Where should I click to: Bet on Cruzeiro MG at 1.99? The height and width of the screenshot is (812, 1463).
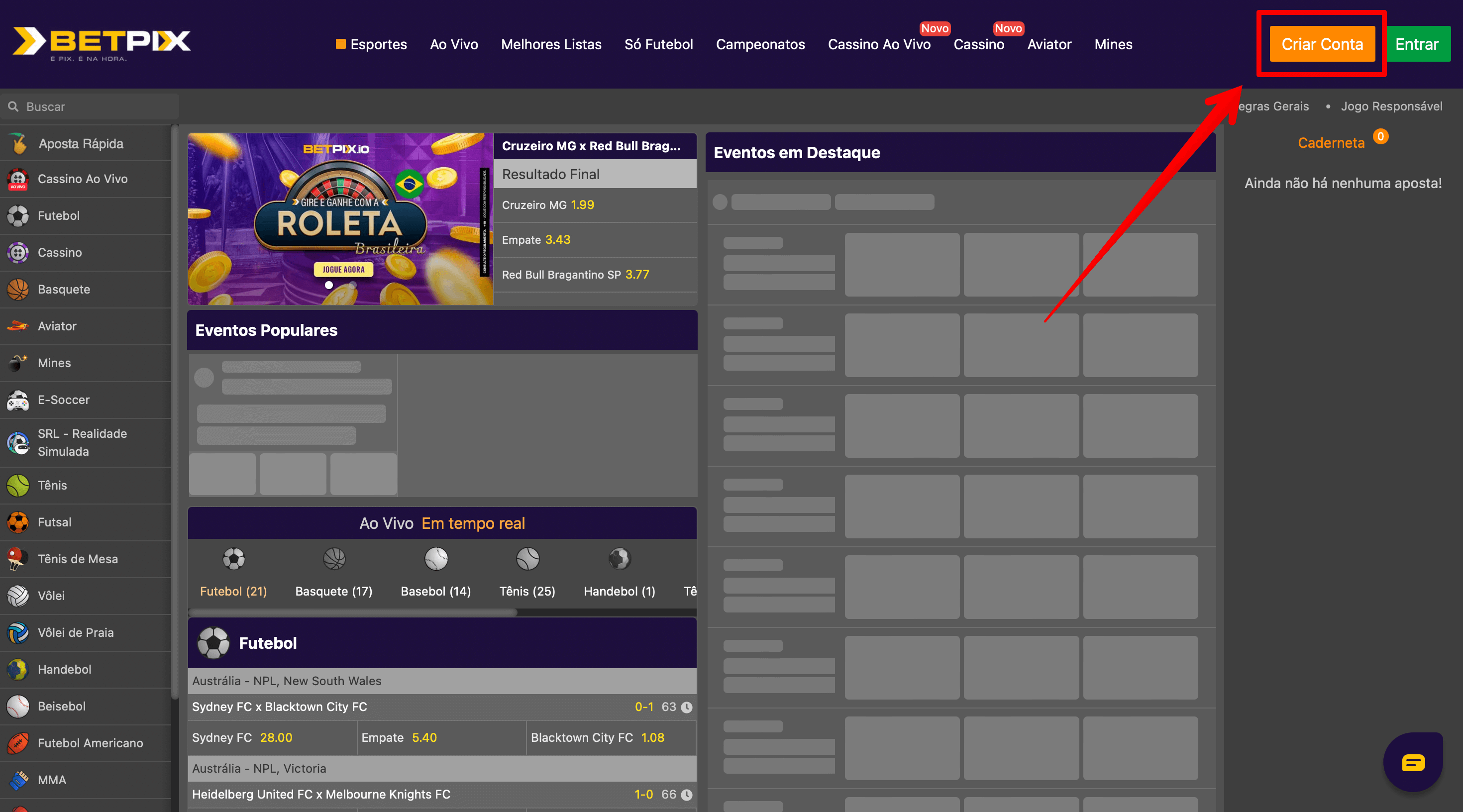595,205
